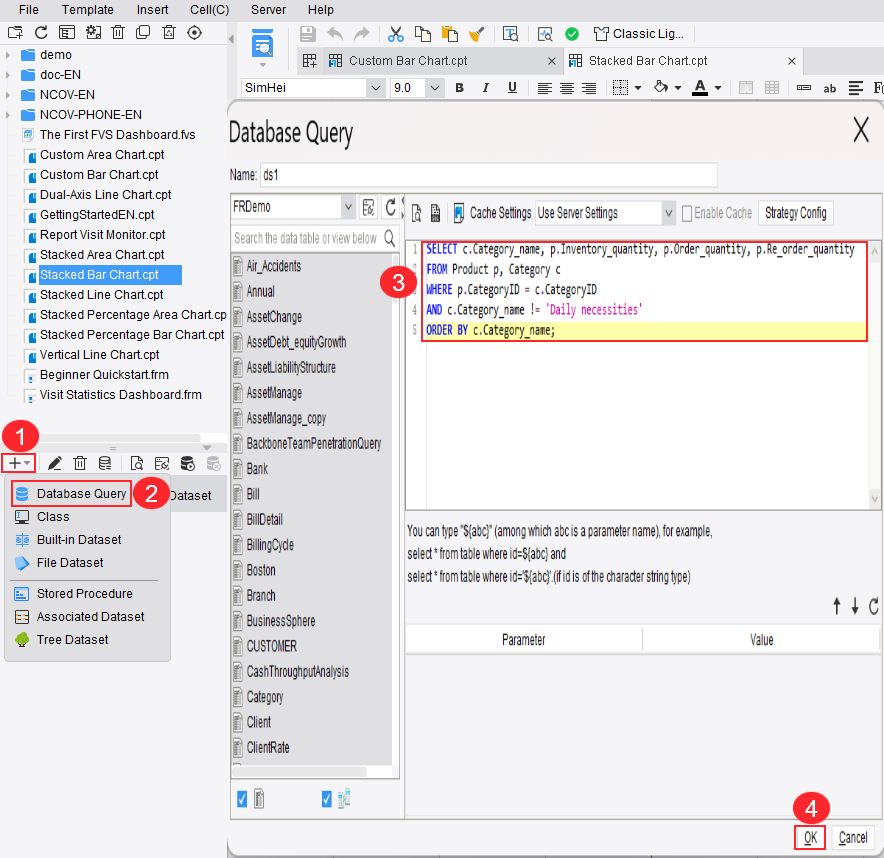Open the 9.0 font size dropdown

point(434,88)
